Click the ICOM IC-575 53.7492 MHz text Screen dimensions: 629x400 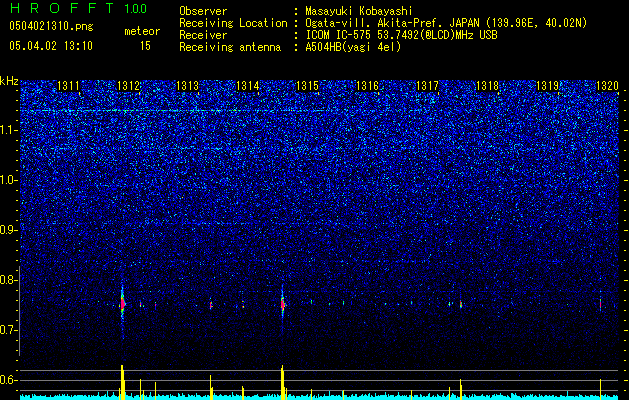401,35
